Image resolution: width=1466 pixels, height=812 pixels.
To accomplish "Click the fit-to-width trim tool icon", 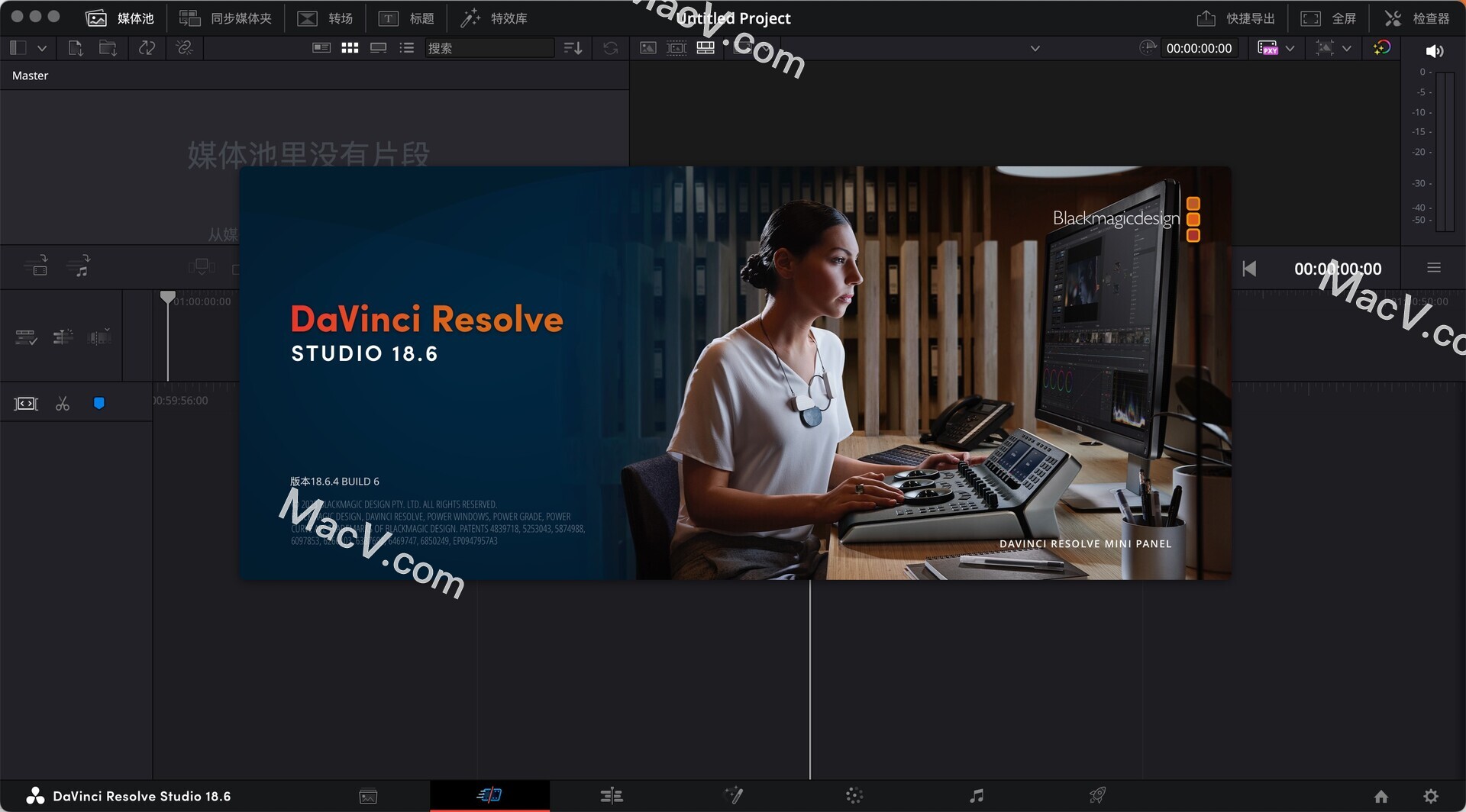I will pyautogui.click(x=26, y=404).
